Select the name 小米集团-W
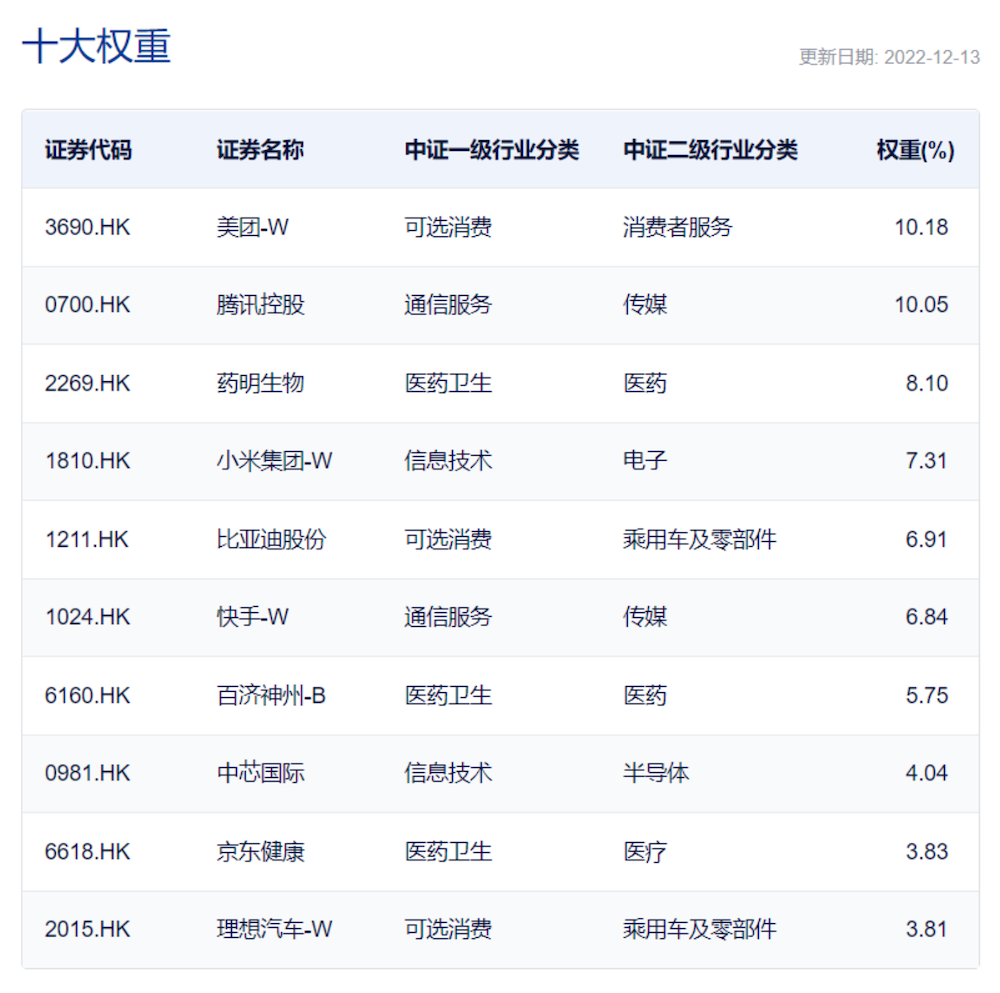1000x993 pixels. pos(274,460)
